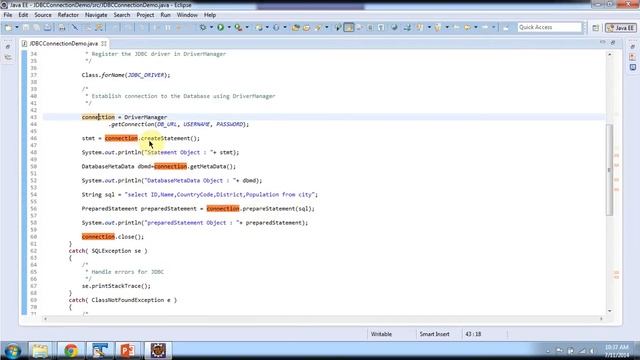640x360 pixels.
Task: Open Google Chrome from the taskbar
Action: pos(71,351)
